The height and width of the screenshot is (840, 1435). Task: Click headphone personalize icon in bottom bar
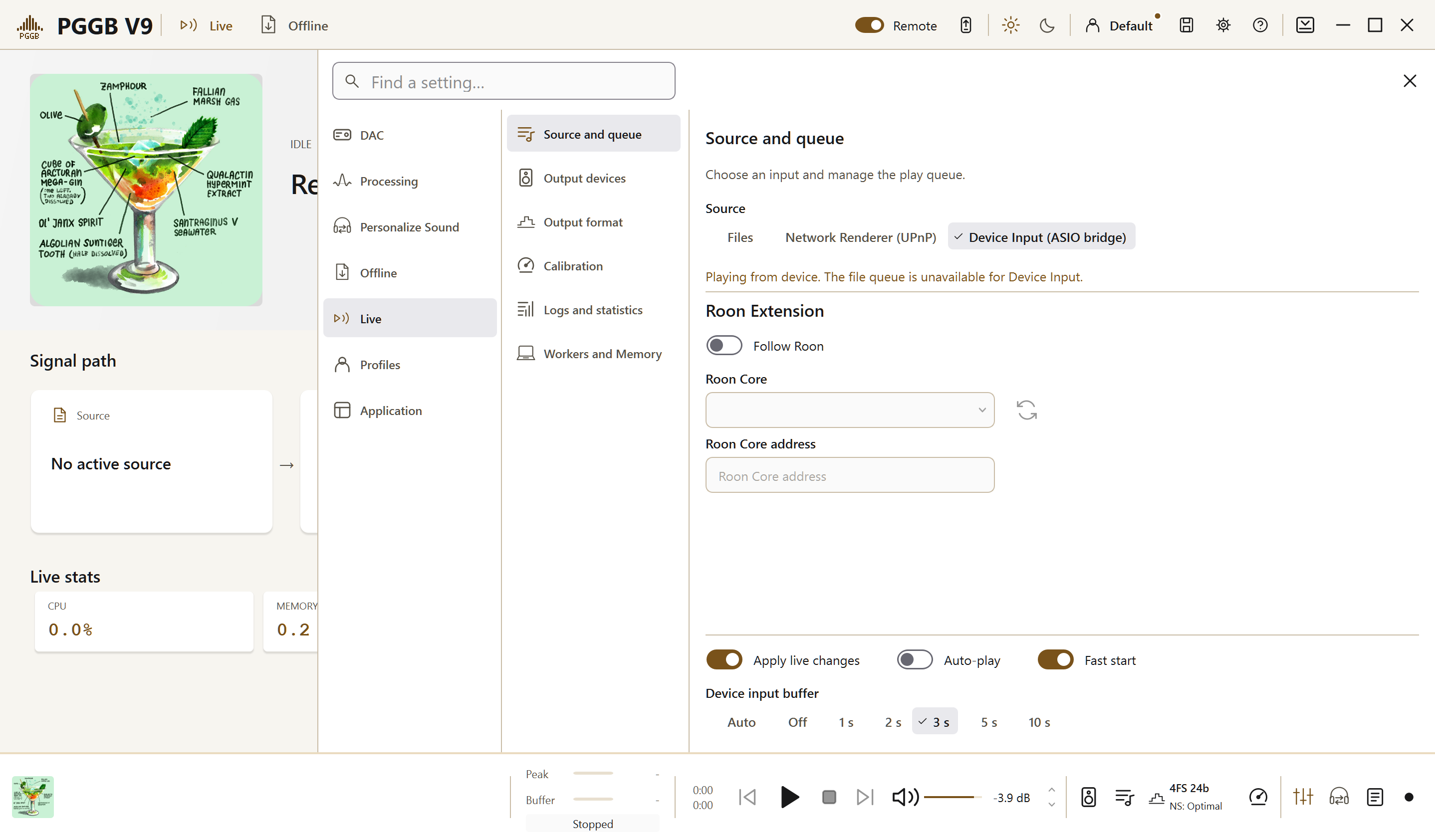click(x=1339, y=797)
